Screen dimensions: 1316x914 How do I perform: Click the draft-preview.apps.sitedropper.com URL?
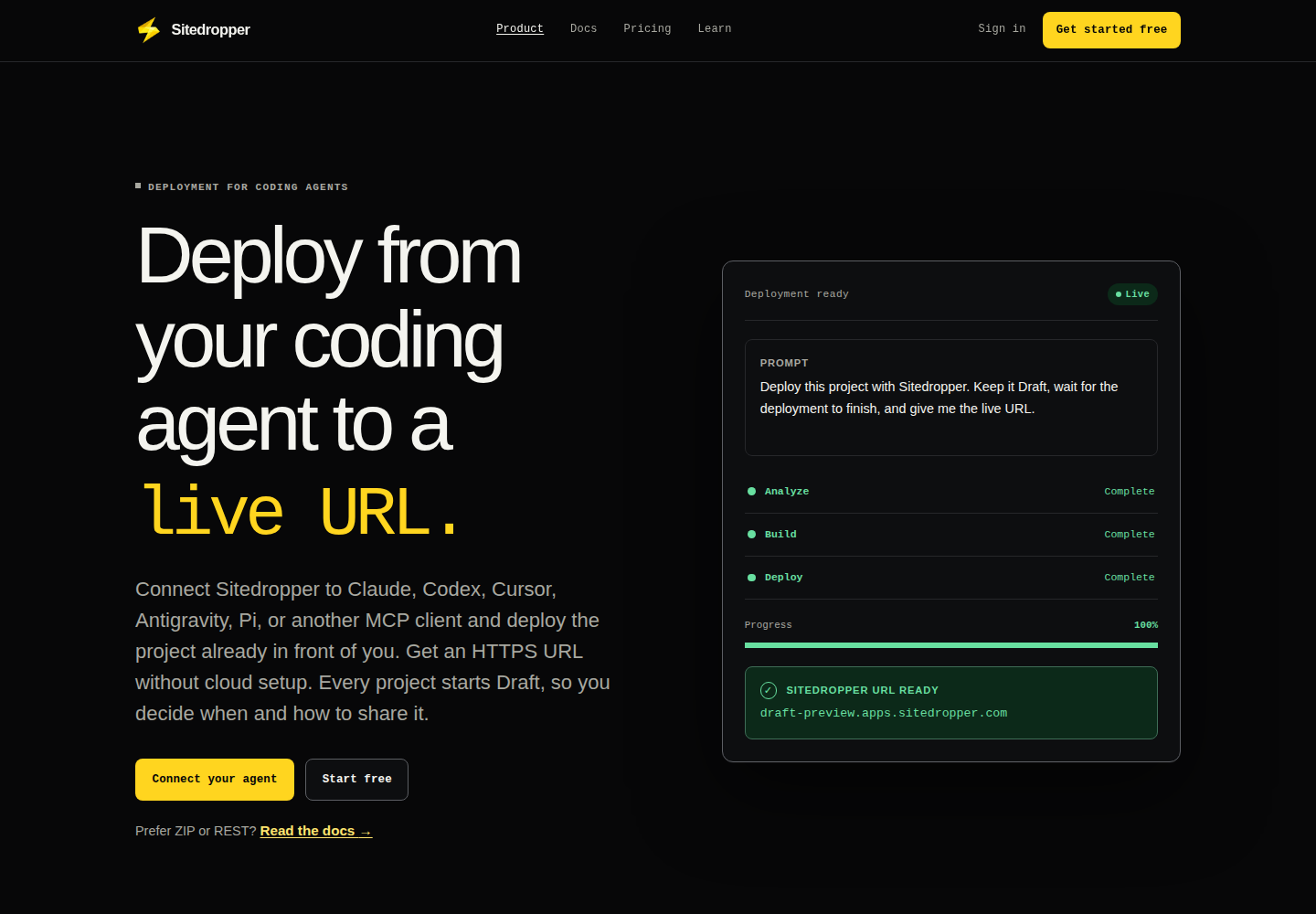[x=884, y=713]
